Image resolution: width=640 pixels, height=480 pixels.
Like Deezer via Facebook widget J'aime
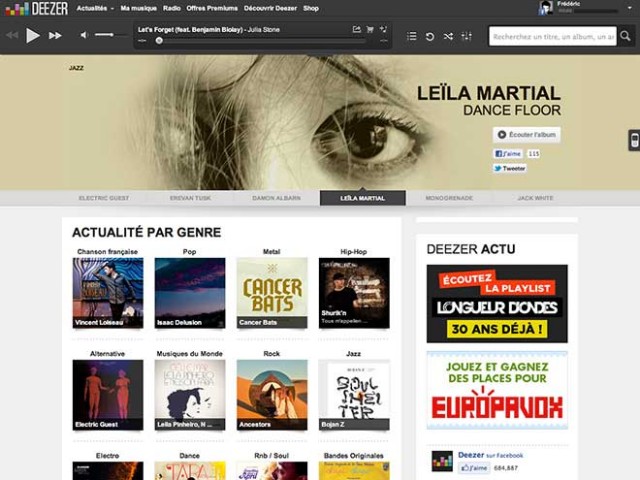point(473,468)
